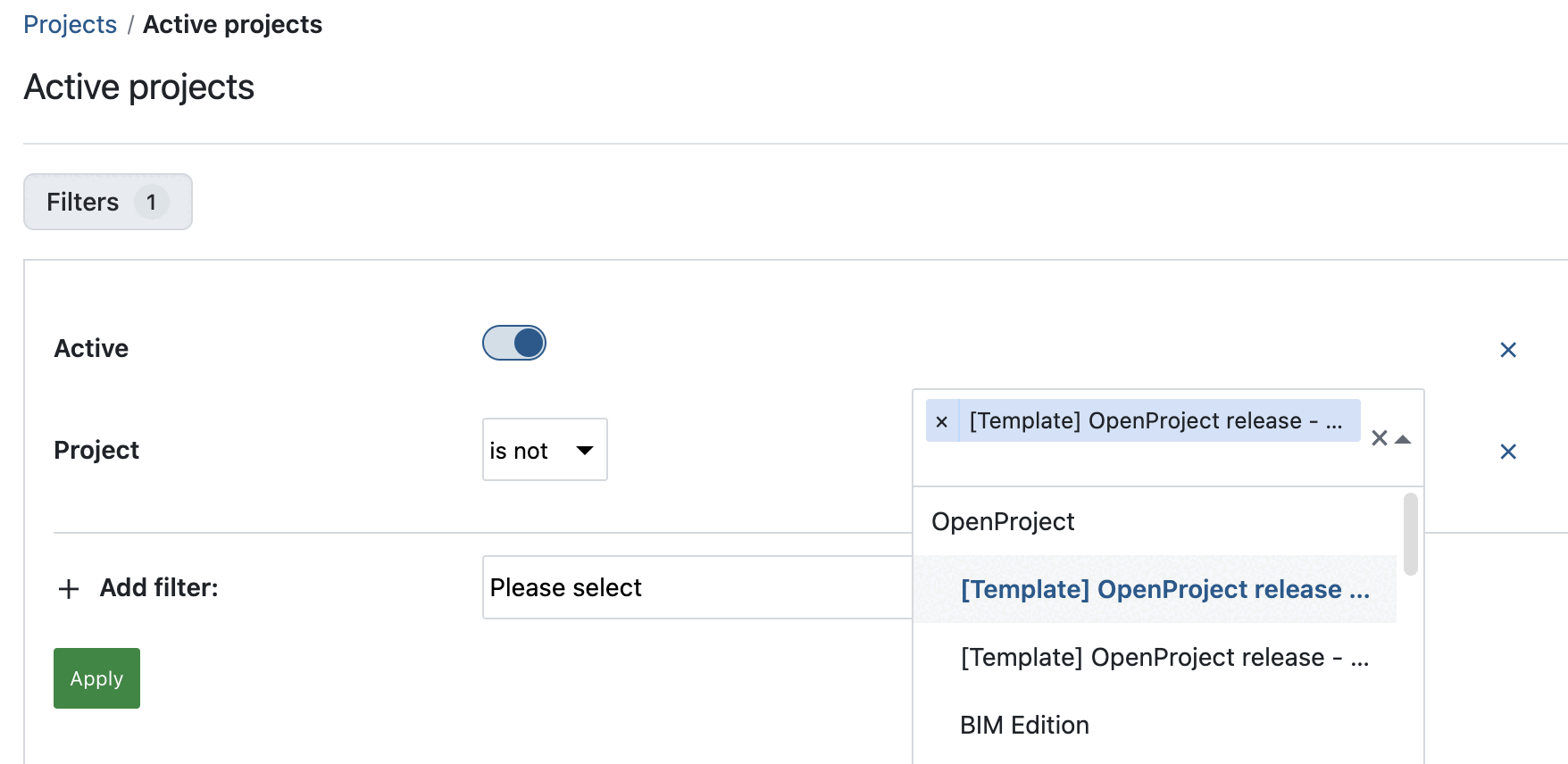The width and height of the screenshot is (1568, 764).
Task: Remove the Active filter row
Action: (x=1507, y=349)
